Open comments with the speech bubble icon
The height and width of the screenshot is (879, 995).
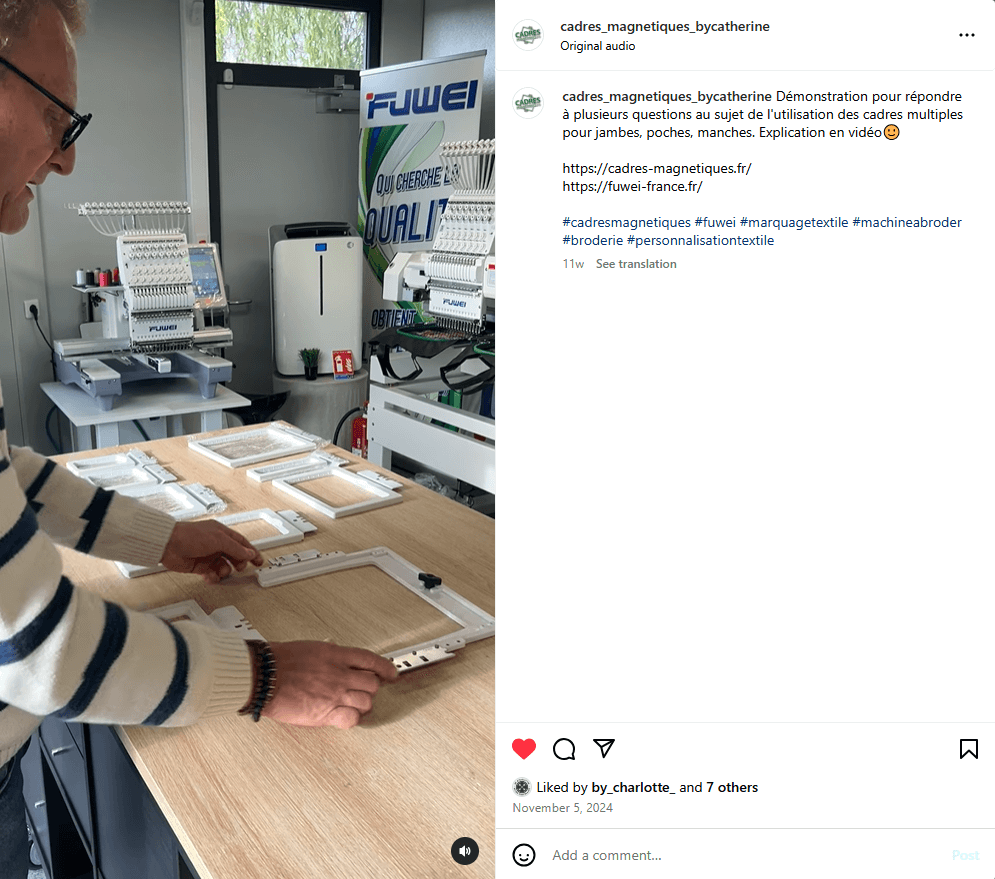tap(563, 749)
